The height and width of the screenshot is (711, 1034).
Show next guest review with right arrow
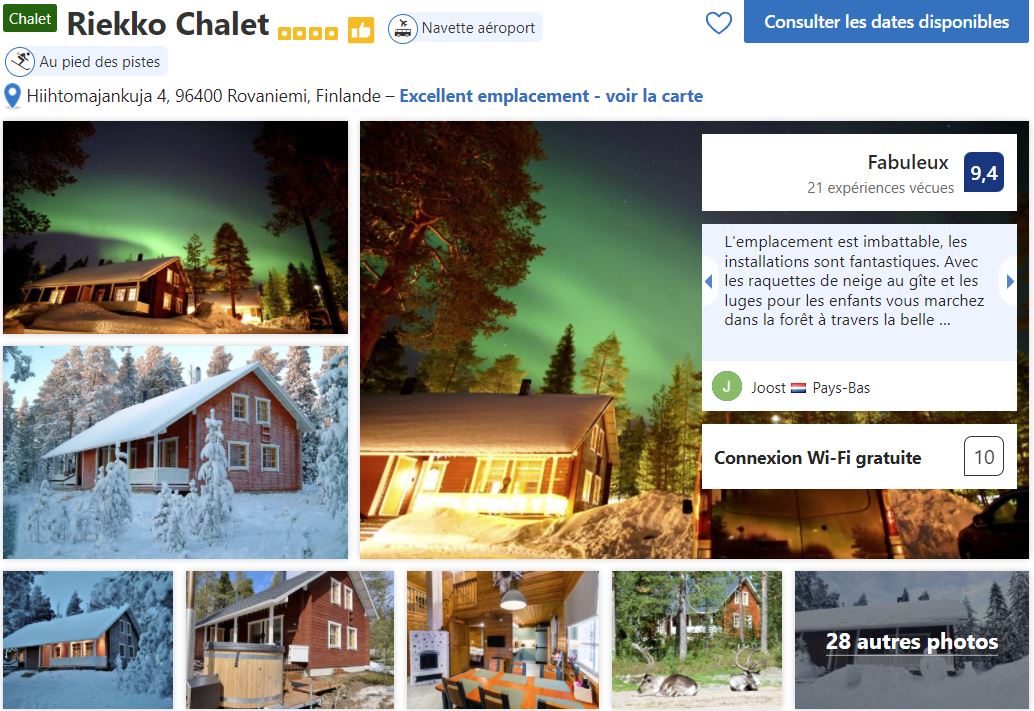pyautogui.click(x=1010, y=282)
